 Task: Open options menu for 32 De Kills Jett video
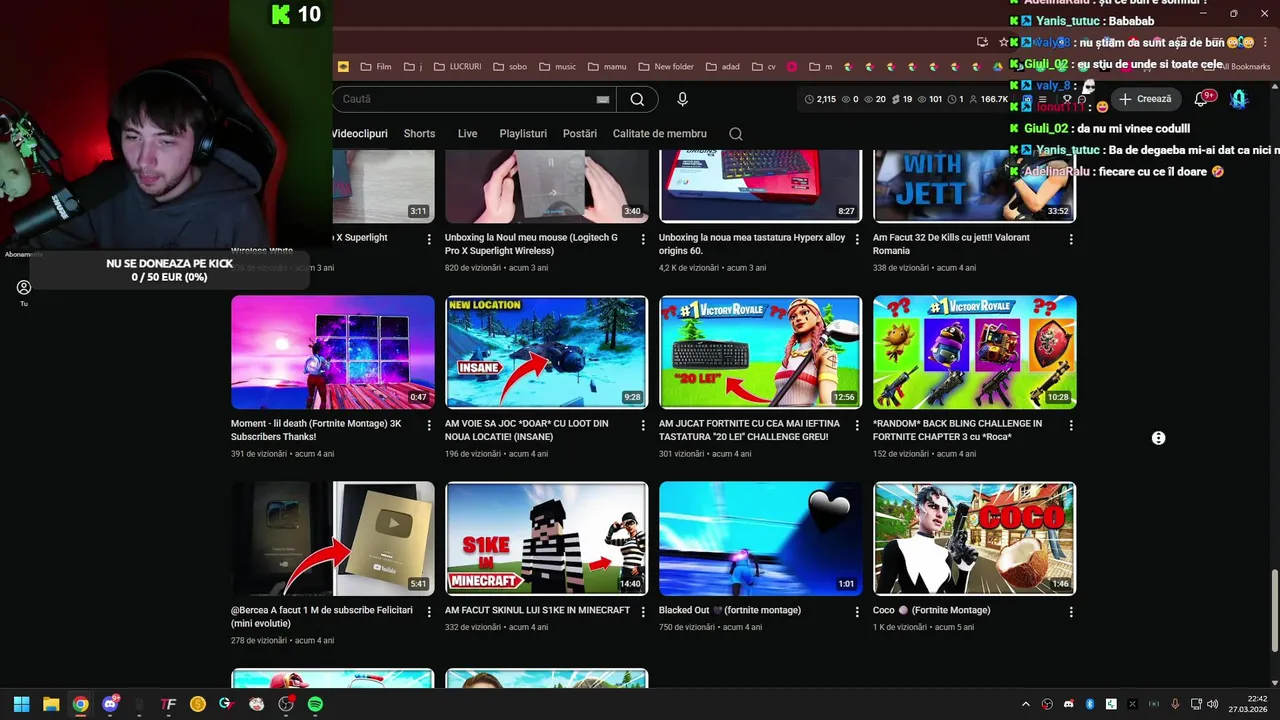tap(1071, 240)
